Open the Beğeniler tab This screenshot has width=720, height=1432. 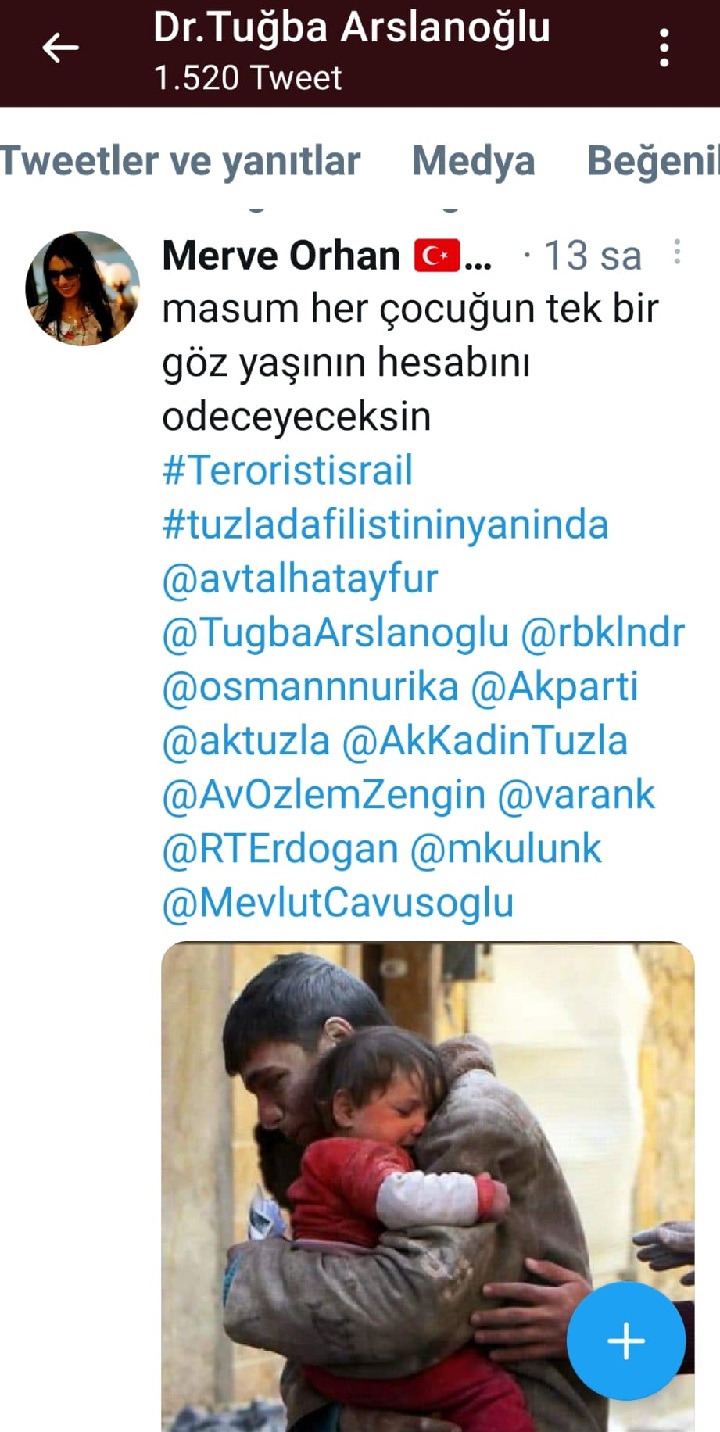point(653,161)
